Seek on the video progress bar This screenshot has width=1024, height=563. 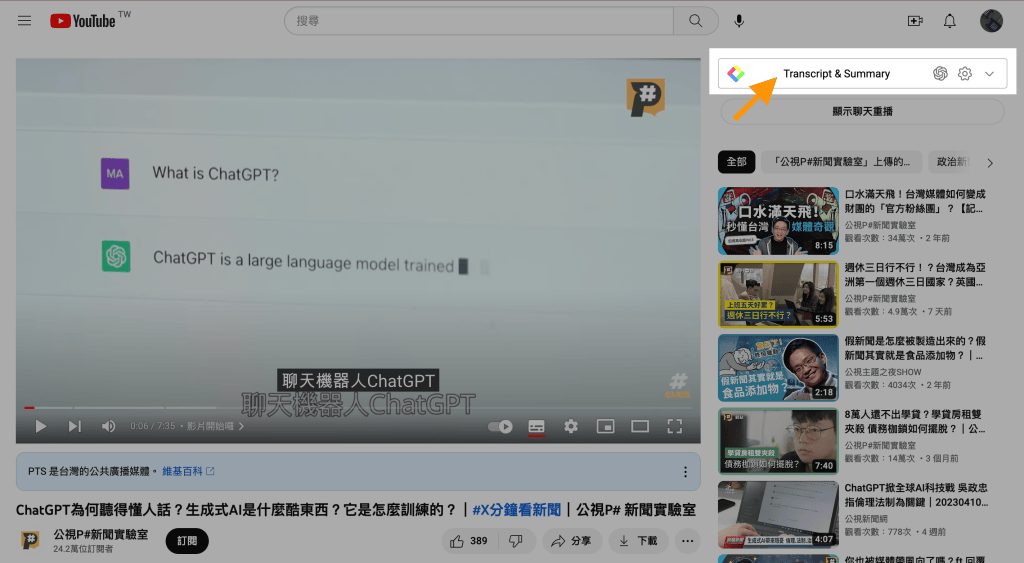[358, 408]
